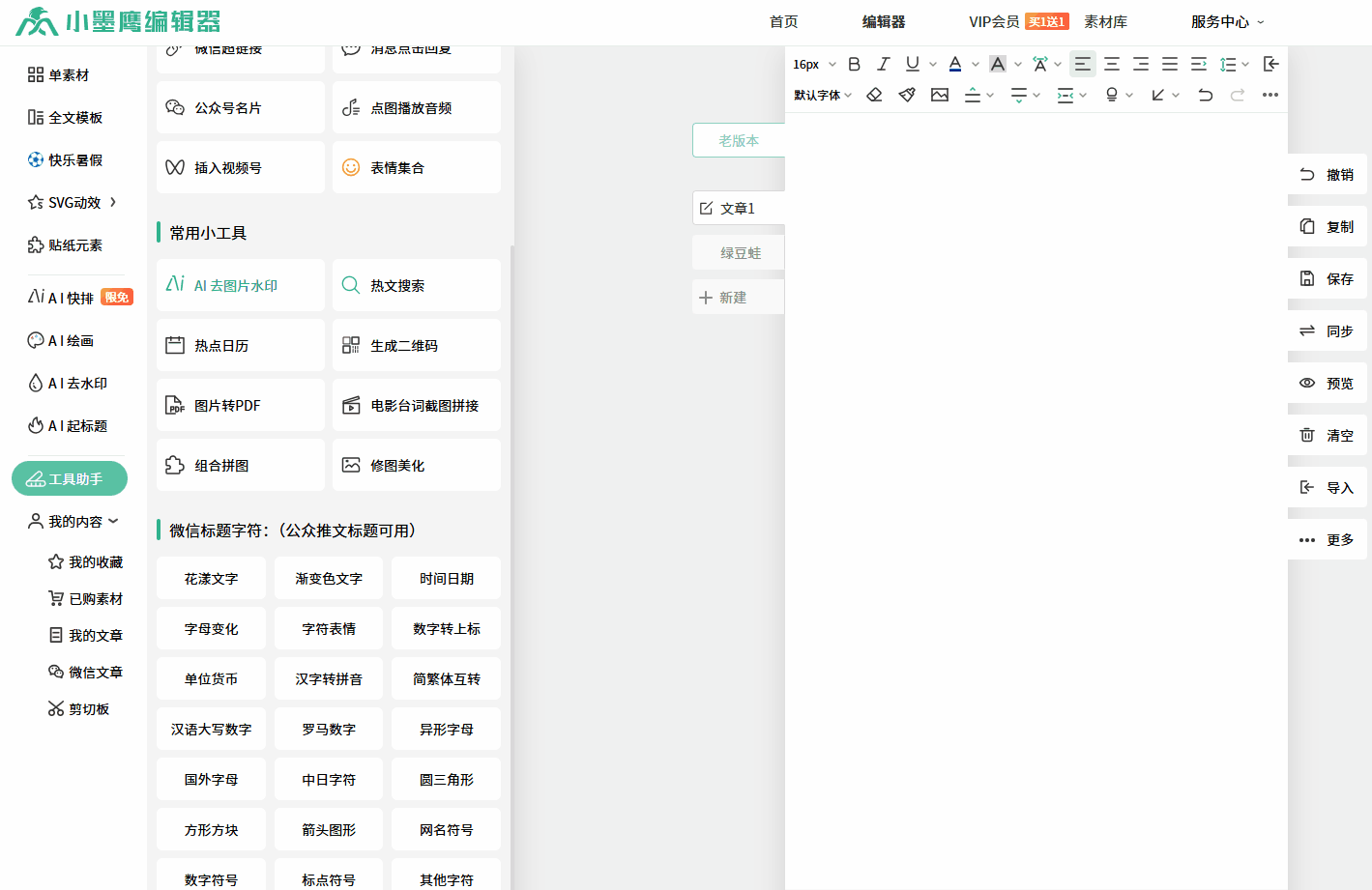Viewport: 1372px width, 890px height.
Task: Click the eraser clear format icon
Action: (x=874, y=95)
